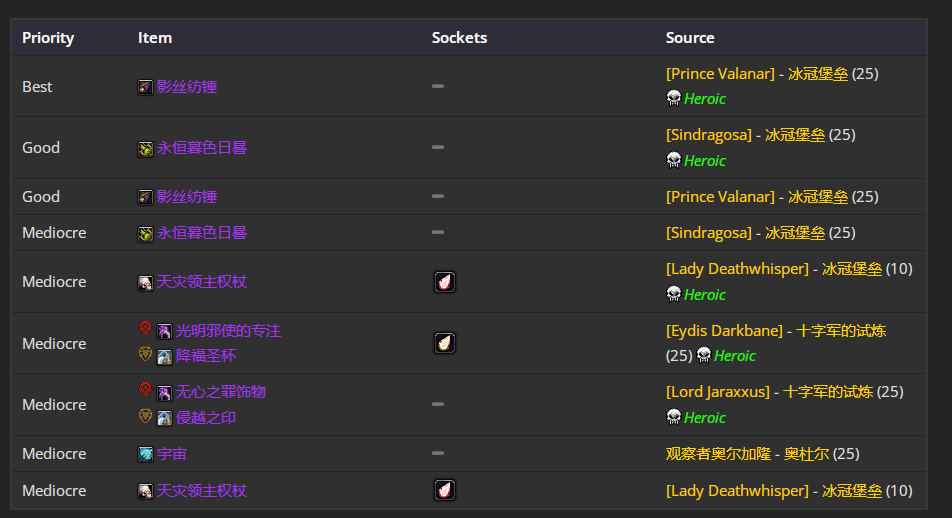952x518 pixels.
Task: Open the [Sindragosa] link in the Mediocre row
Action: click(x=708, y=233)
